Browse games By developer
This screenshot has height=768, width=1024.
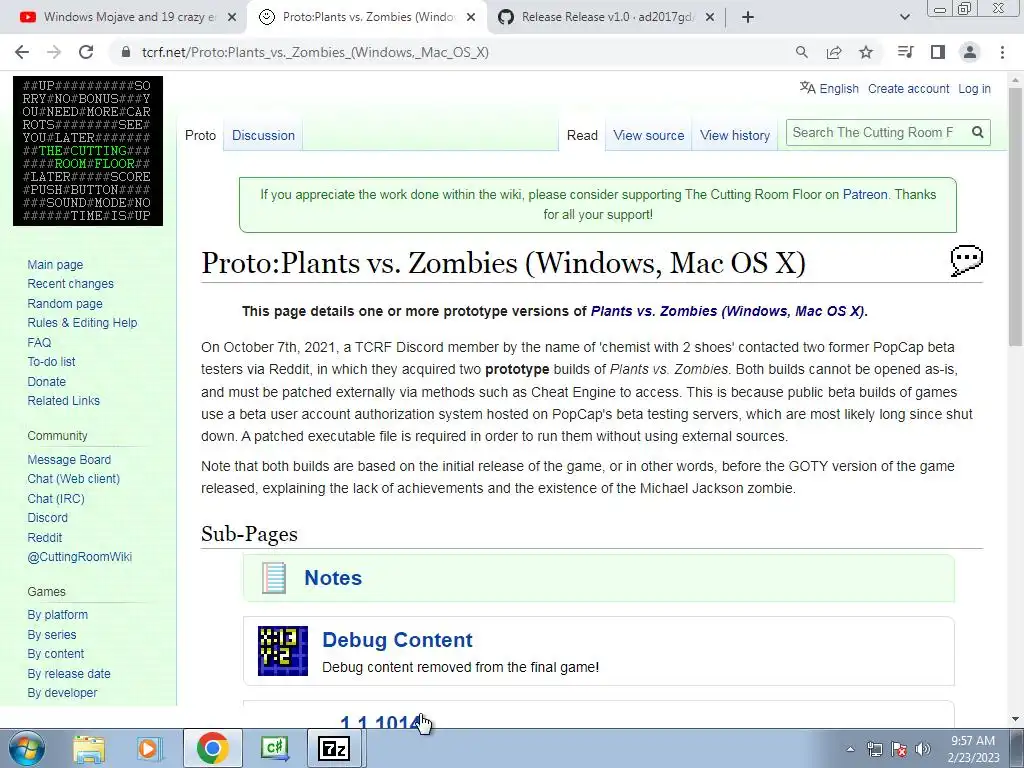[62, 693]
